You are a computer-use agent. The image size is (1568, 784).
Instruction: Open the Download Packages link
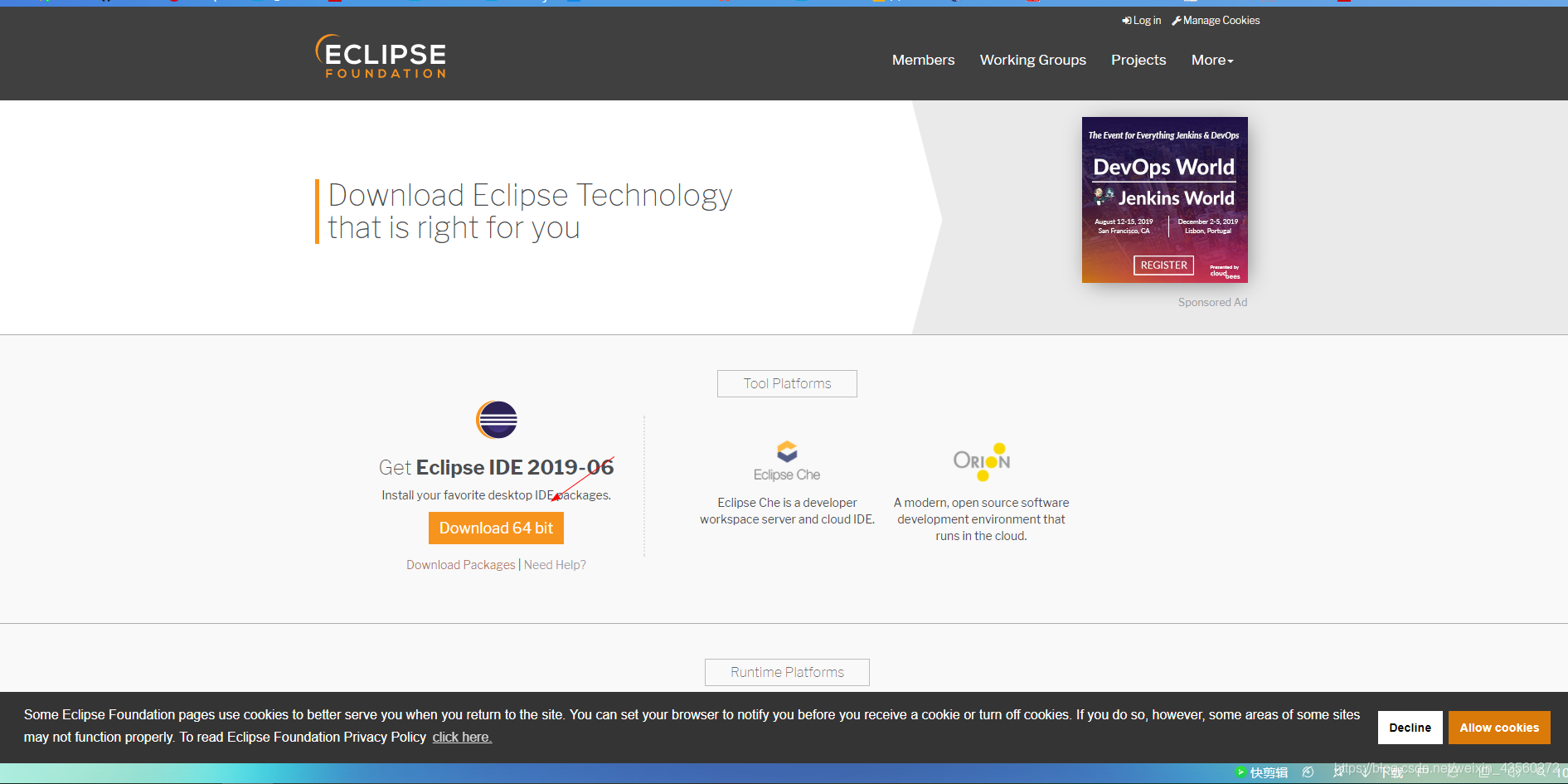point(461,565)
